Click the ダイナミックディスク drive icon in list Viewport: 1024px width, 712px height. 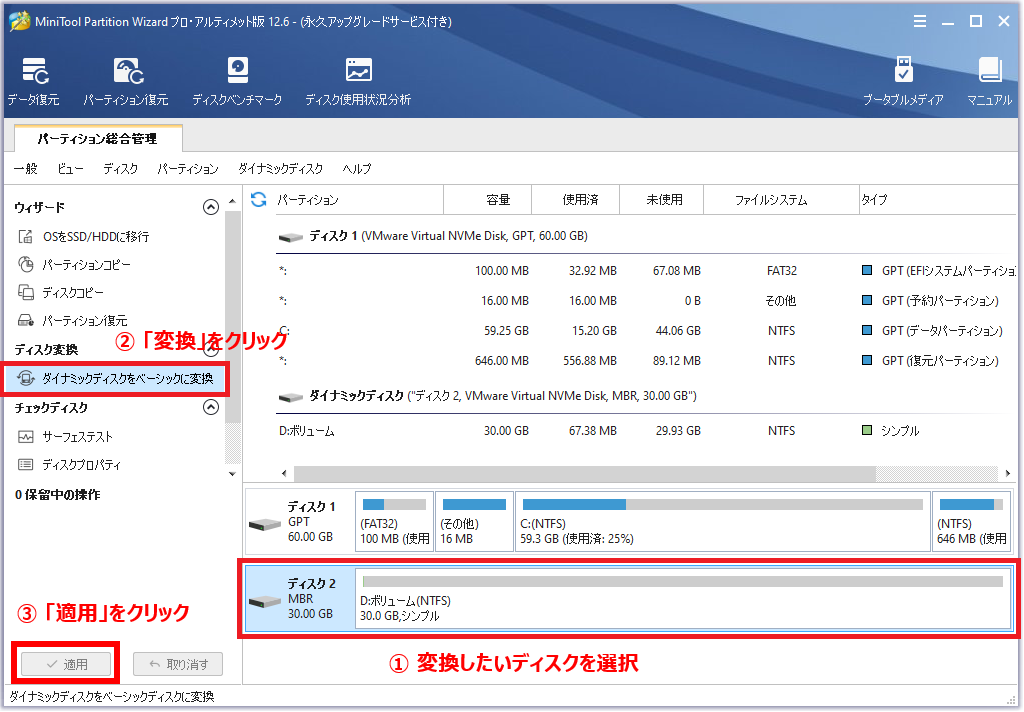click(x=291, y=397)
